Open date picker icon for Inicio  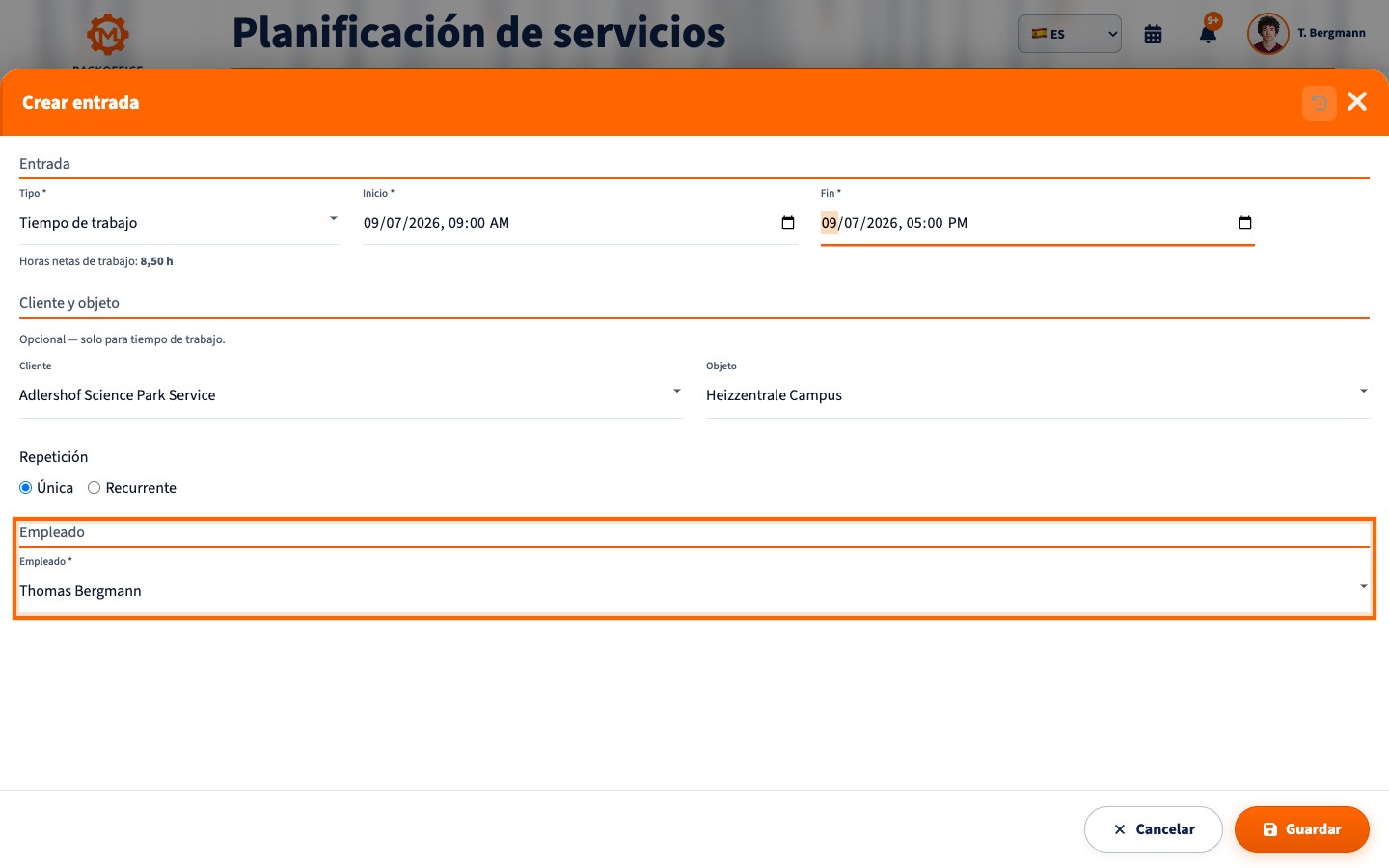tap(788, 223)
